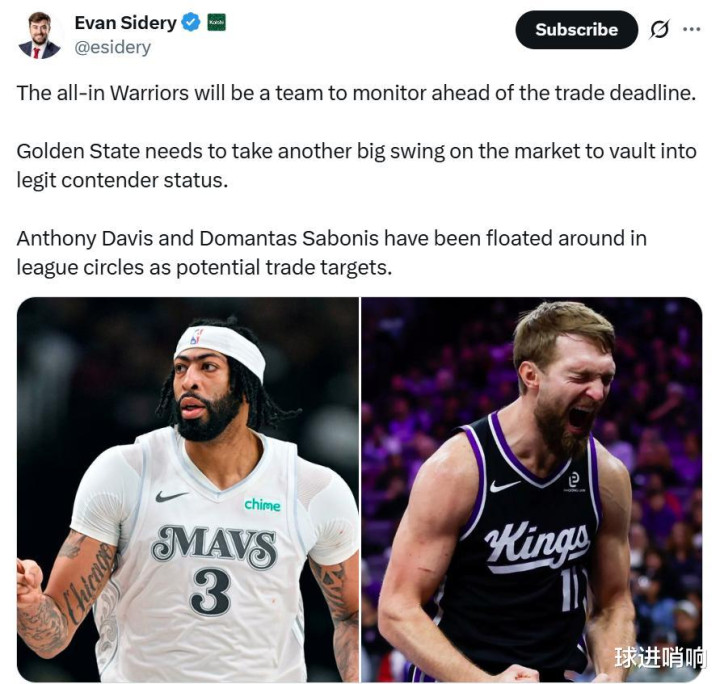
Task: Click the tweet's first sentence about Warriors
Action: tap(356, 93)
